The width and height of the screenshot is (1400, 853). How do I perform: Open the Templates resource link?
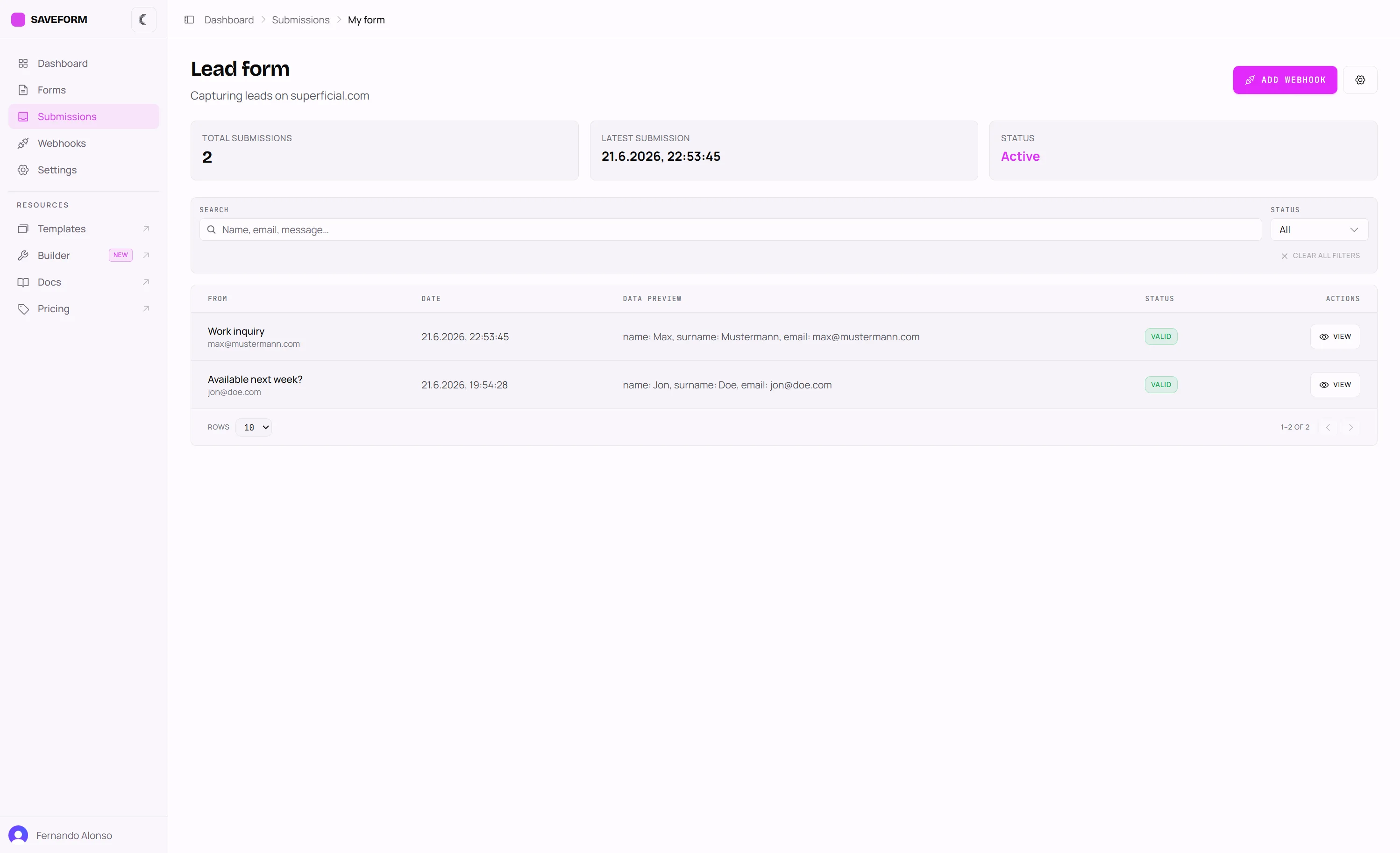coord(84,229)
